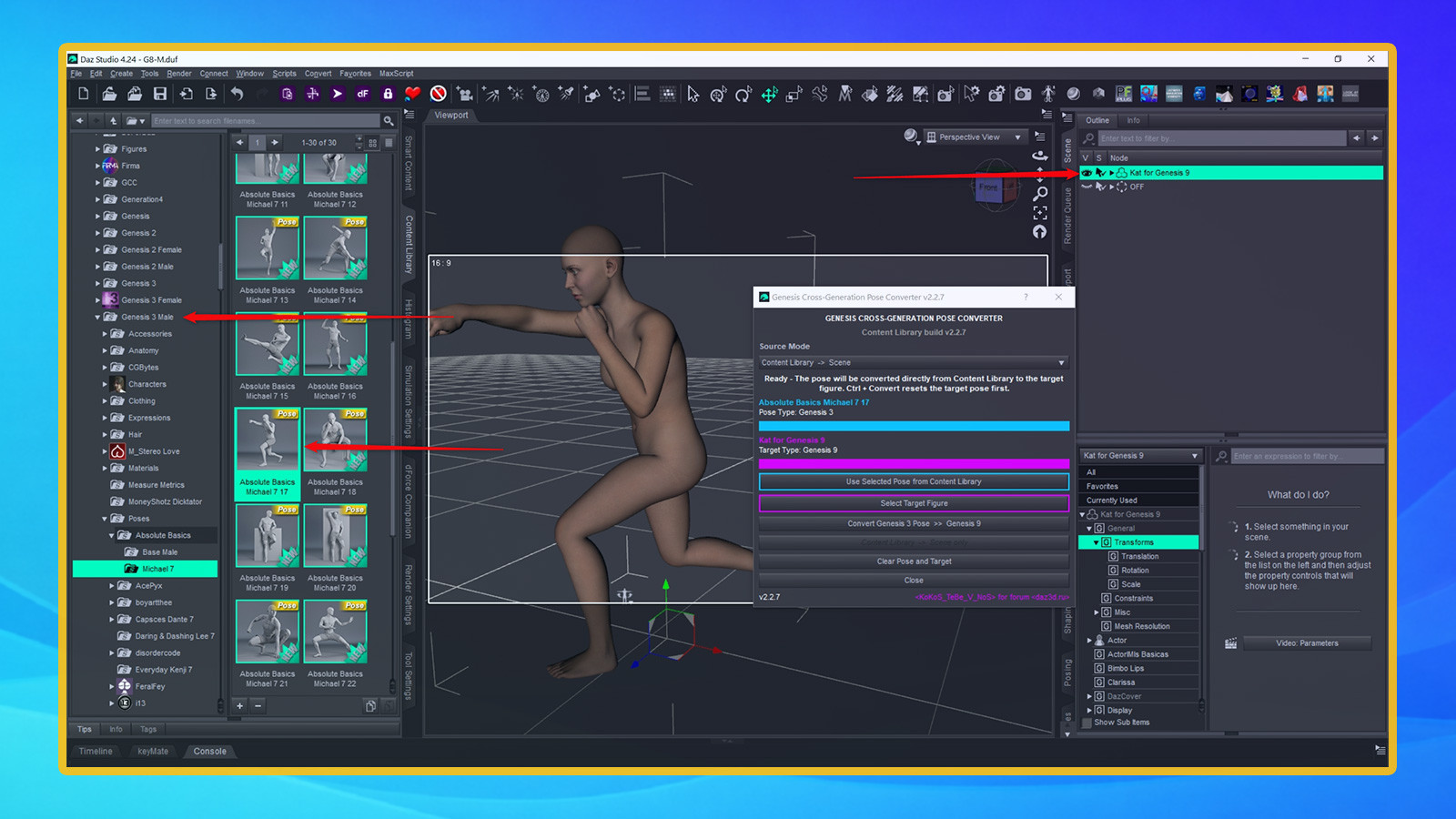1456x819 pixels.
Task: Click the figure silhouette toolbar icon
Action: point(1048,94)
